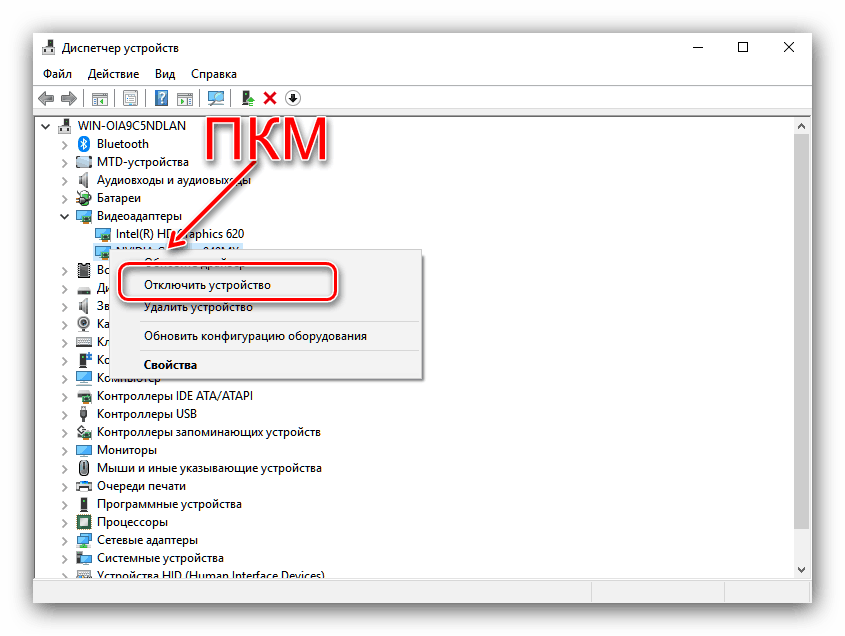Select Контроллеры IDE ATA/ATAPI row

click(175, 396)
